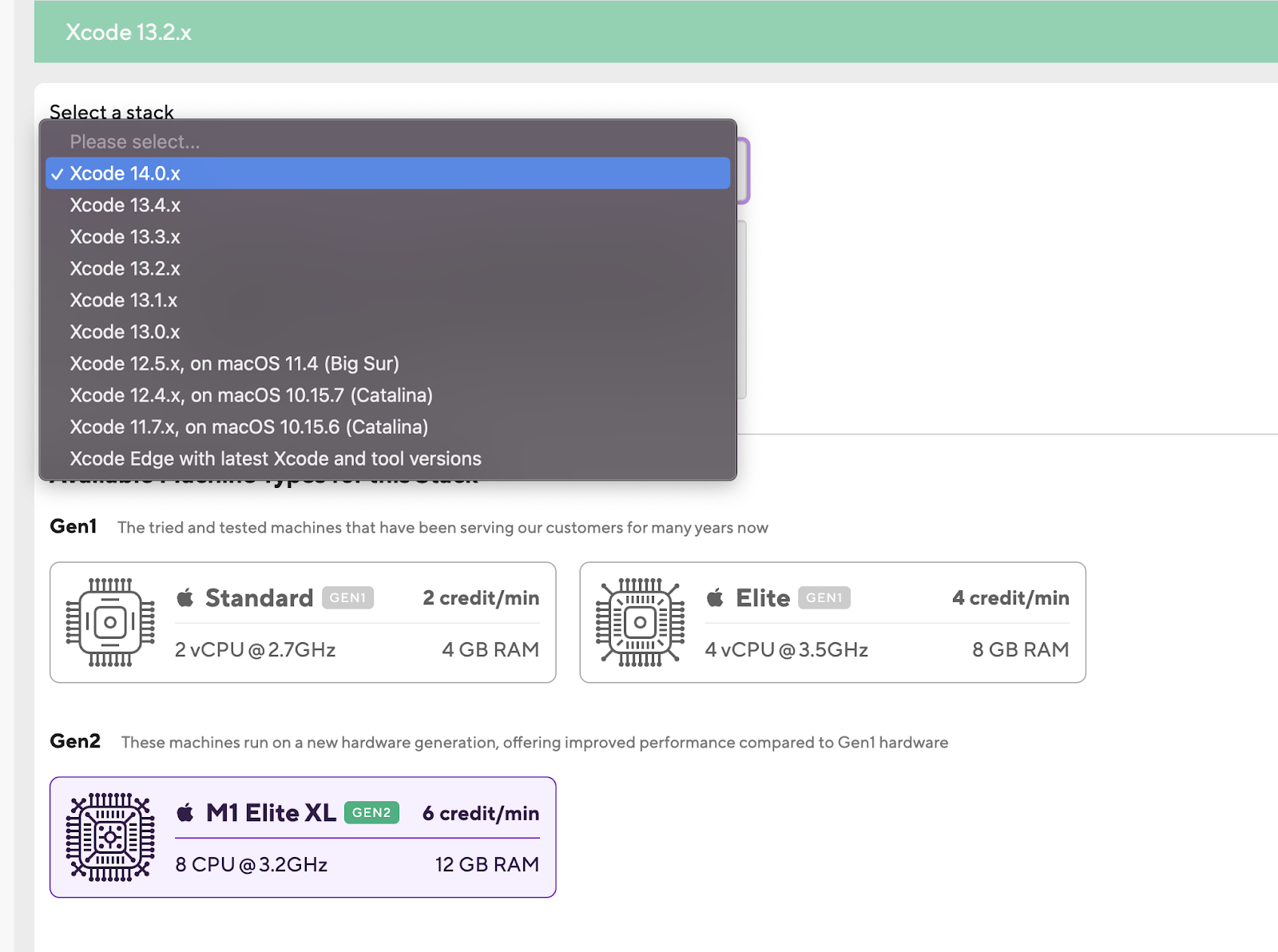The image size is (1278, 952).
Task: Click the Apple logo beside Standard
Action: pos(185,597)
